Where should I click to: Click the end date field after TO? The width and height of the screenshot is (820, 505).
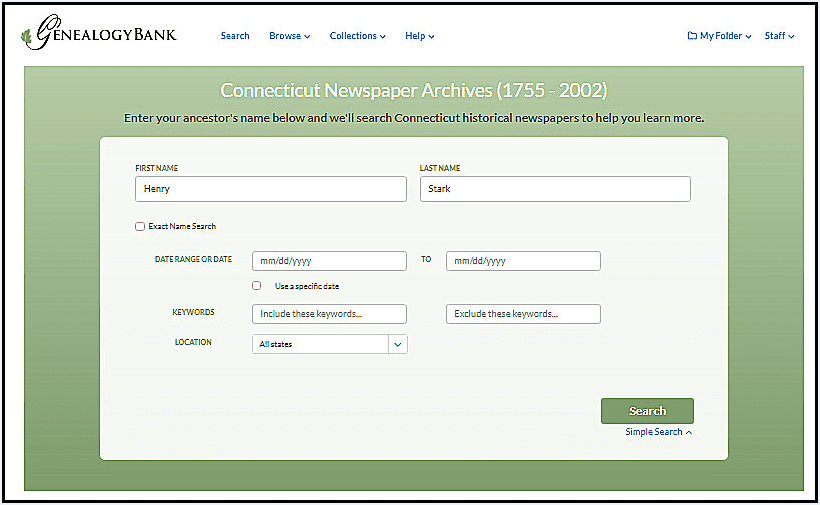(x=523, y=261)
